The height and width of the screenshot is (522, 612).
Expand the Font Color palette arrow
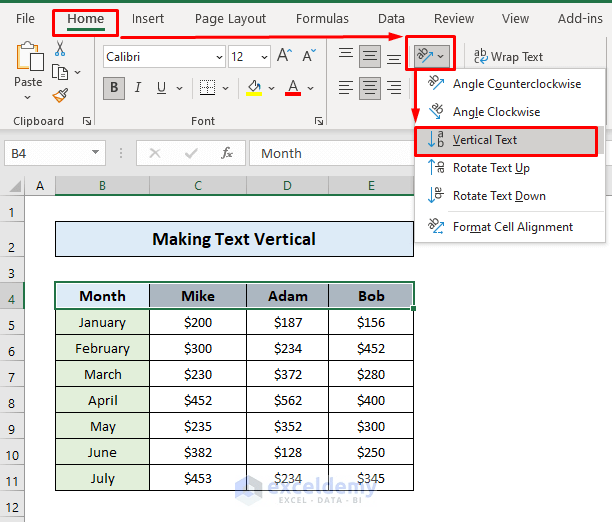(x=310, y=88)
